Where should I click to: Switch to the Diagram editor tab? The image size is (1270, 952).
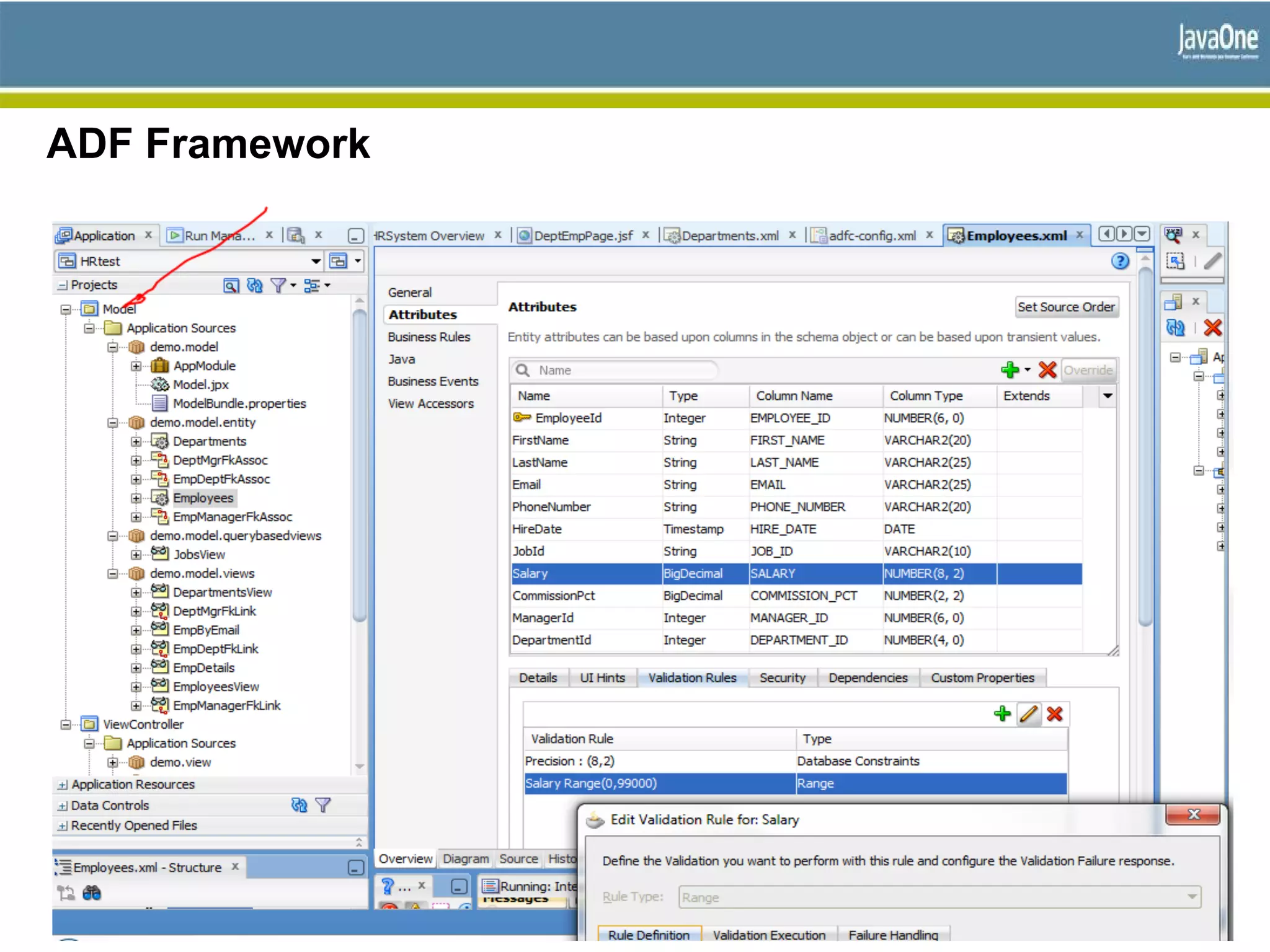466,858
